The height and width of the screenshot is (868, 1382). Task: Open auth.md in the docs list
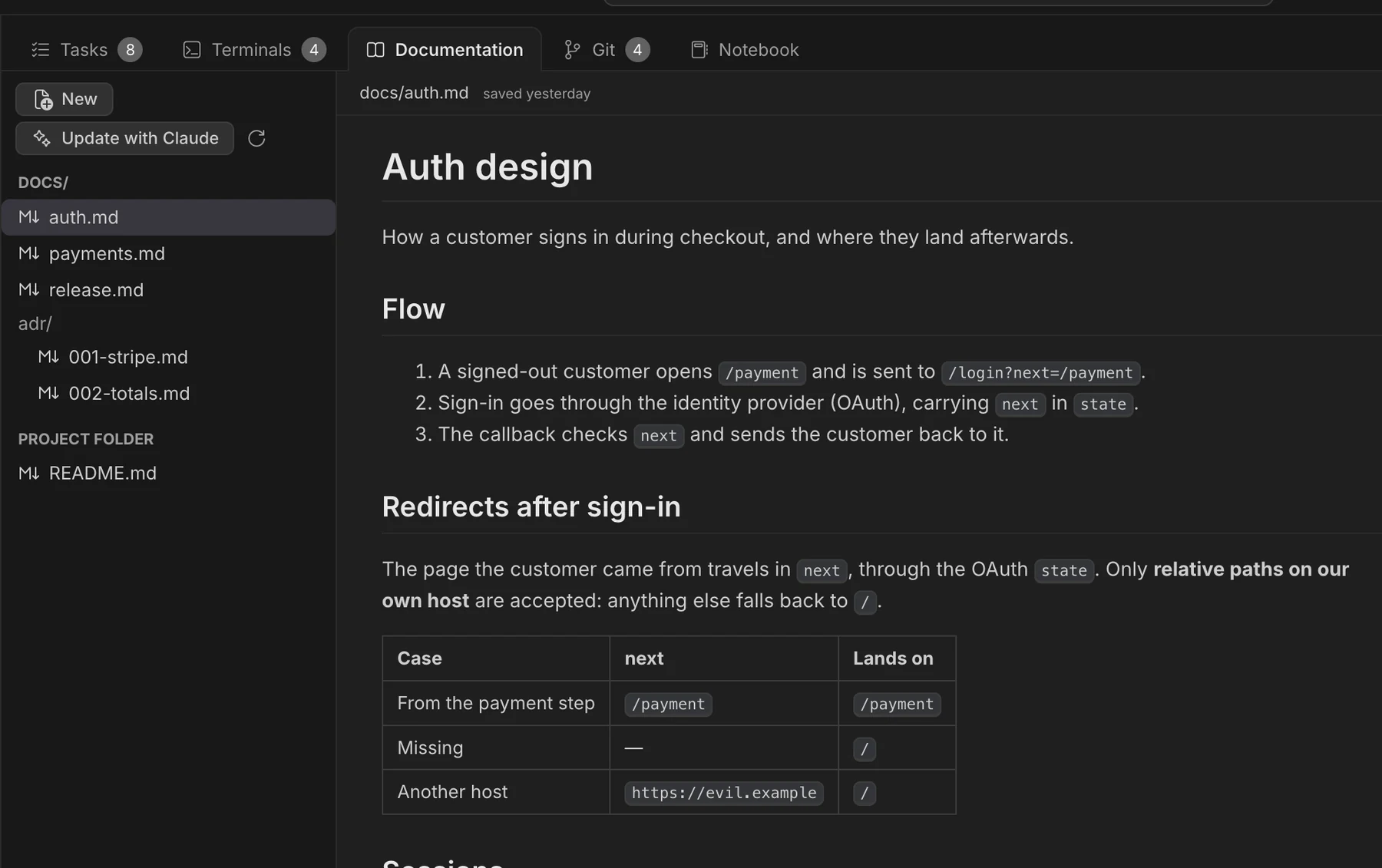[x=168, y=217]
